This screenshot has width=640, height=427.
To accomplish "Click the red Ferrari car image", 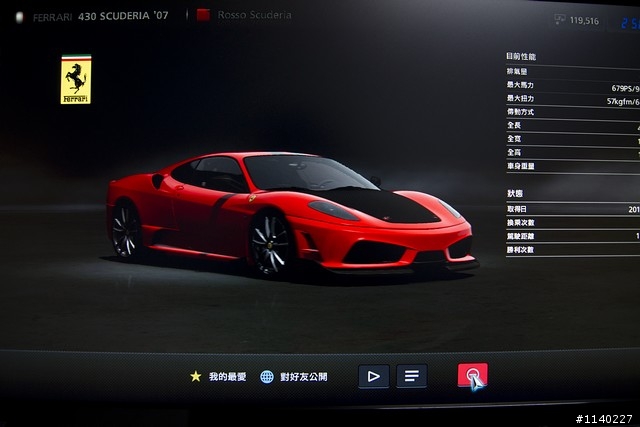I will click(x=292, y=214).
